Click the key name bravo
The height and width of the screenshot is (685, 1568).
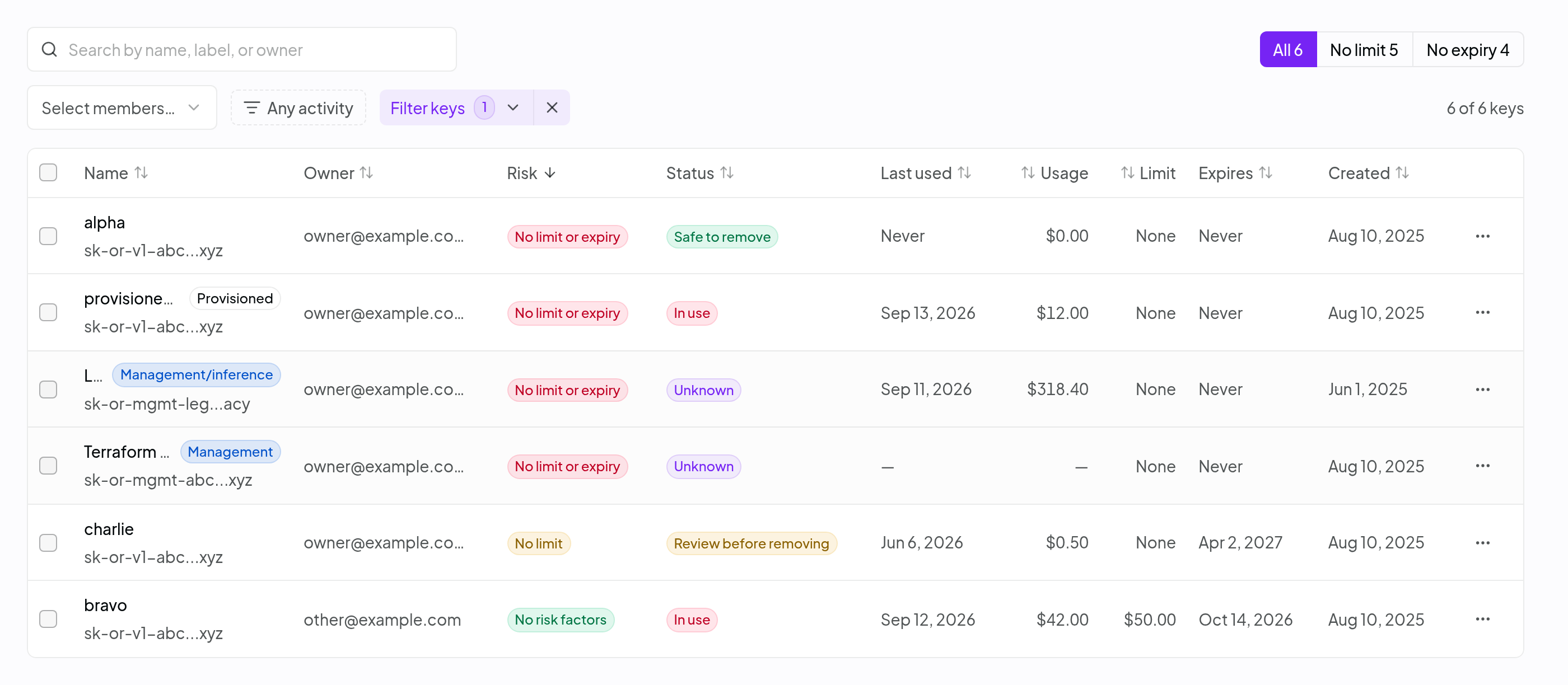click(x=105, y=606)
